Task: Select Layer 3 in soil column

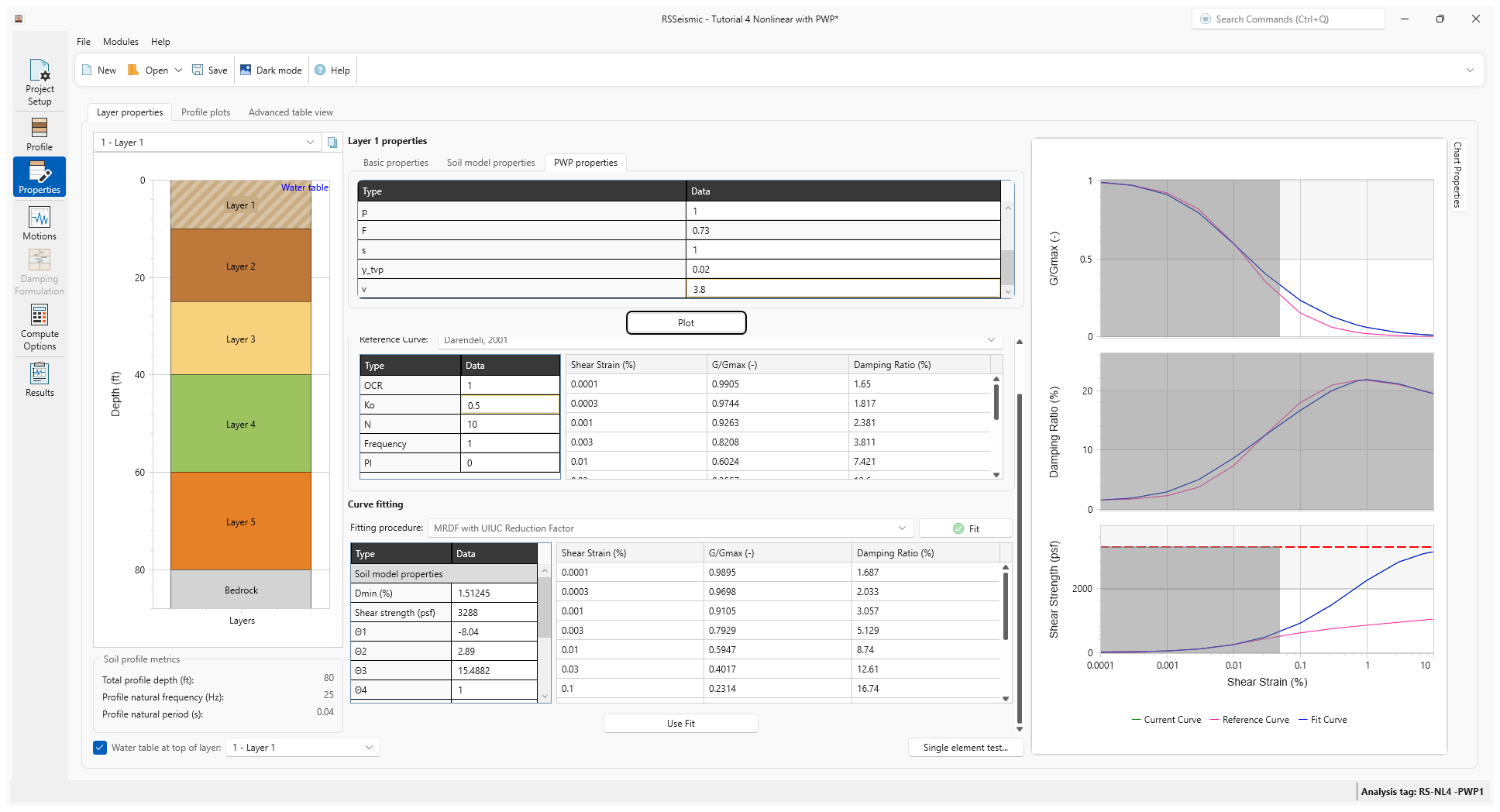Action: [x=241, y=339]
